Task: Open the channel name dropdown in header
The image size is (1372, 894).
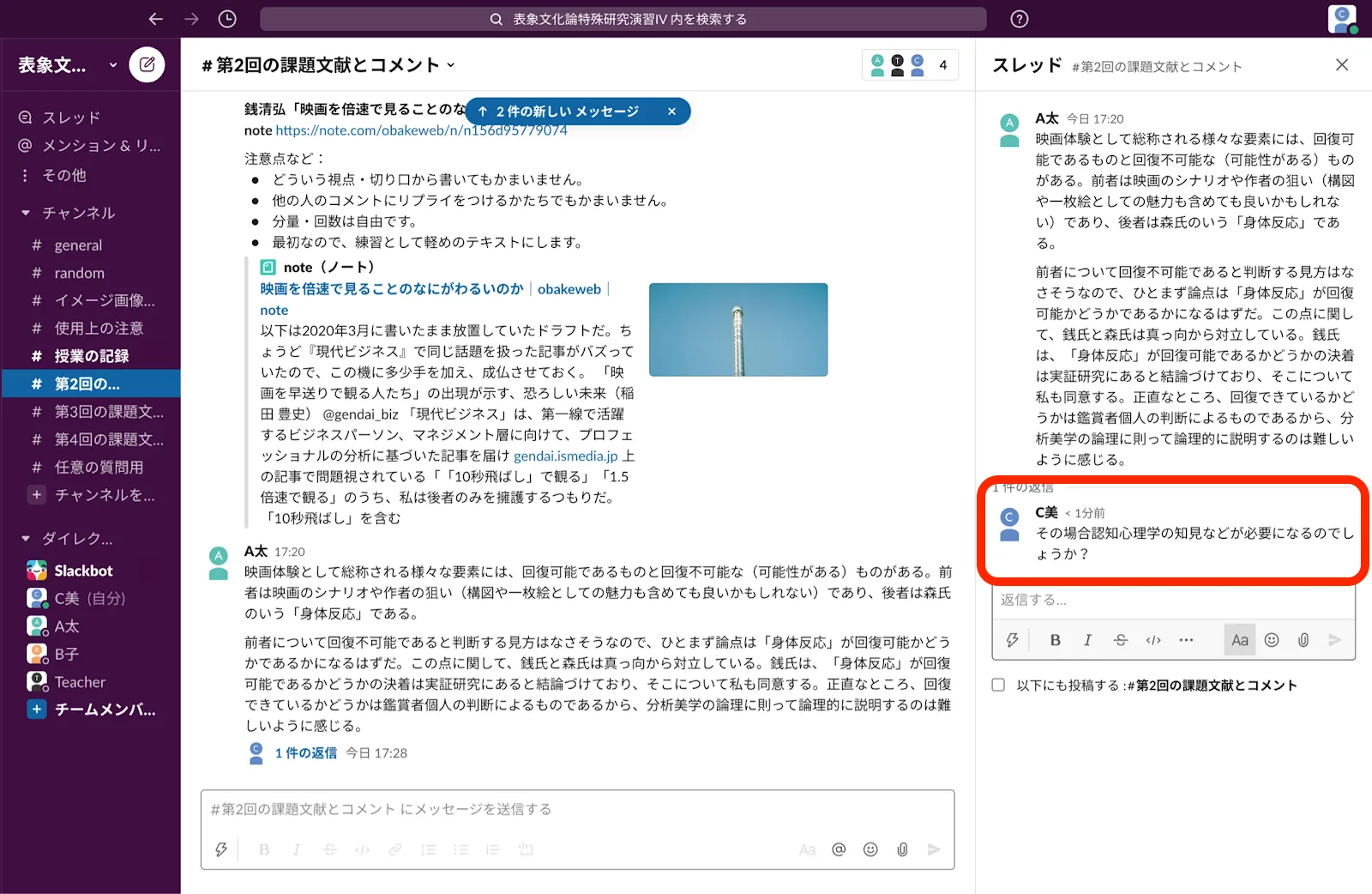Action: tap(451, 65)
